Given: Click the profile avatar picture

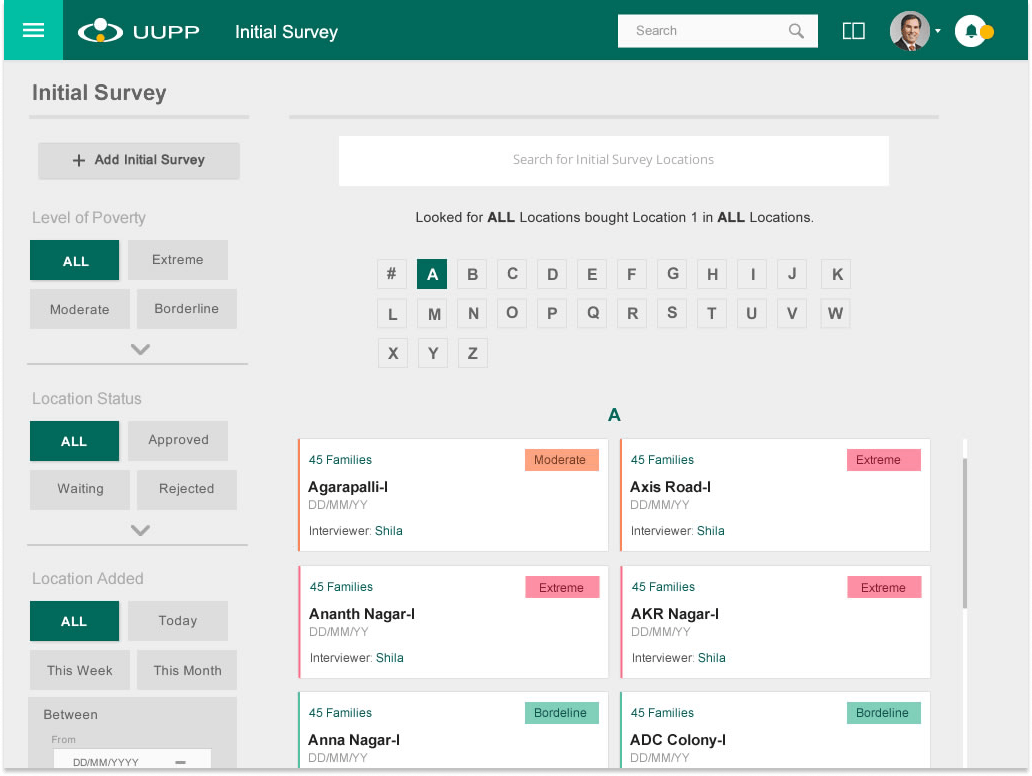Looking at the screenshot, I should pos(910,31).
